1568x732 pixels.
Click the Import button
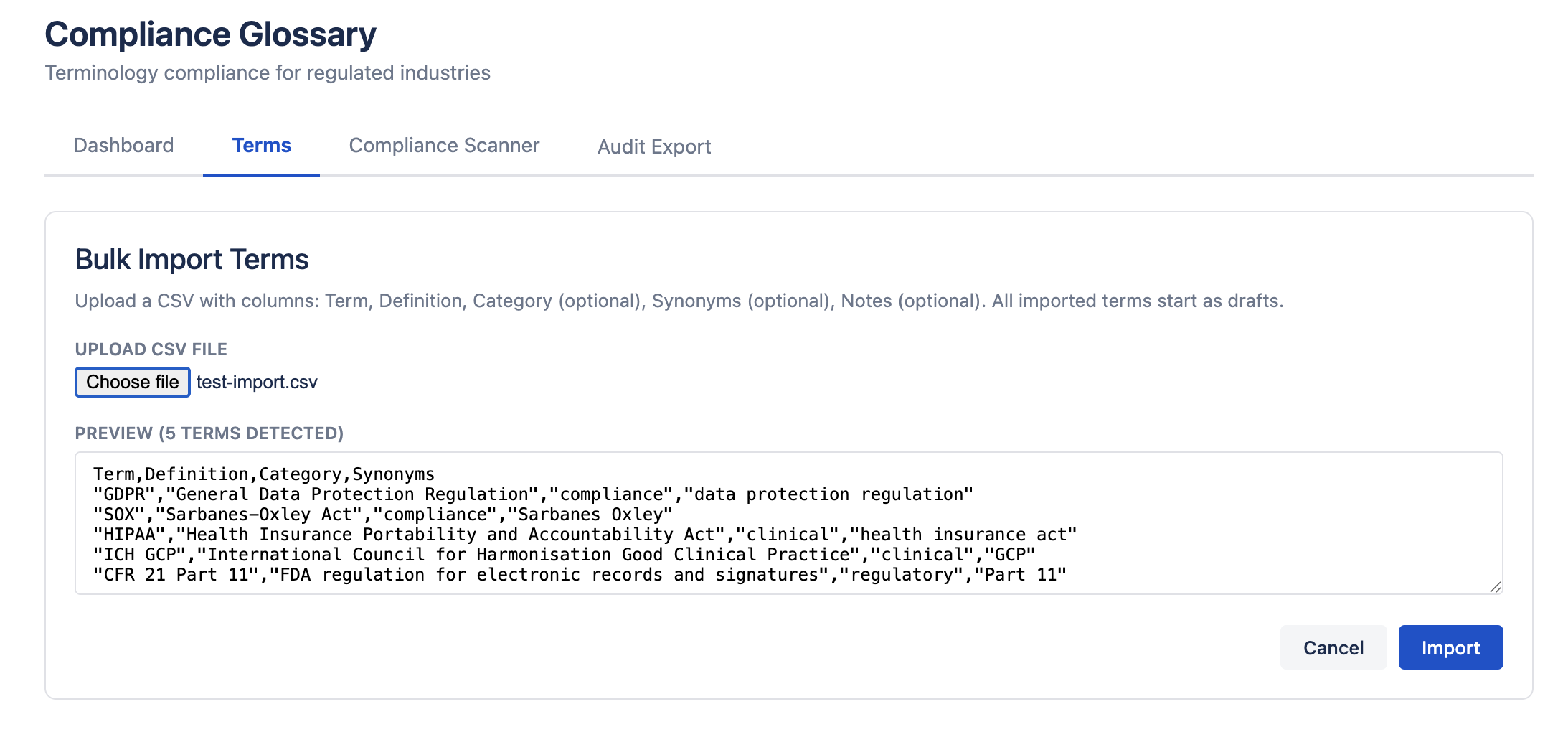[x=1450, y=647]
